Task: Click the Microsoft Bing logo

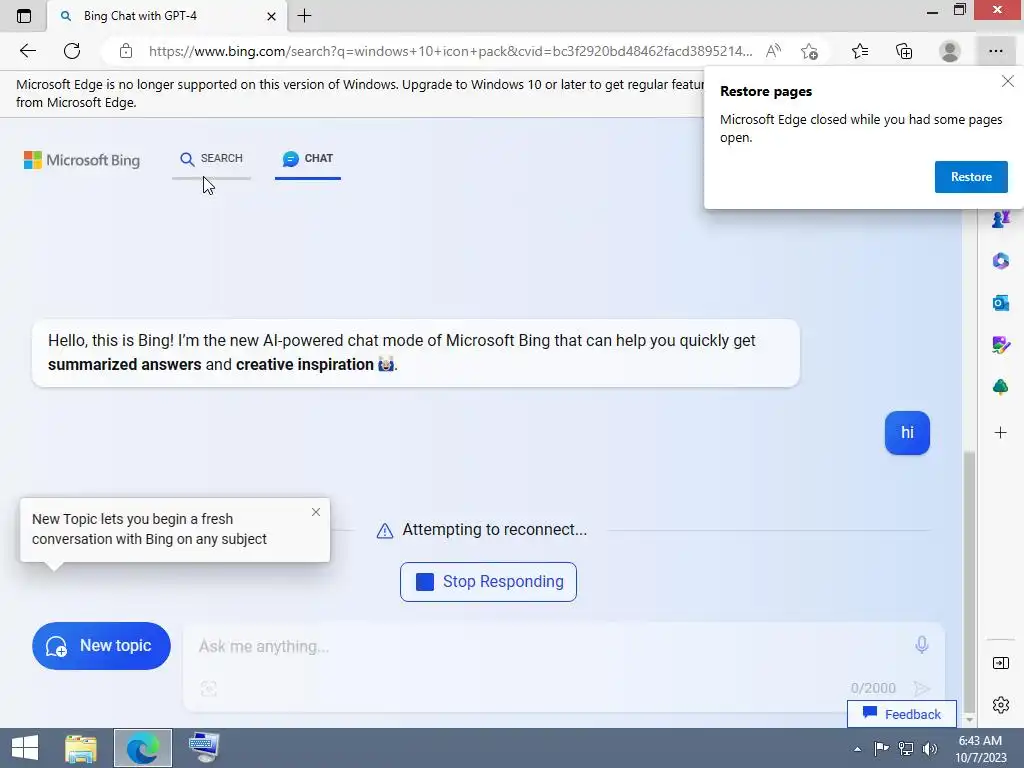Action: coord(82,160)
